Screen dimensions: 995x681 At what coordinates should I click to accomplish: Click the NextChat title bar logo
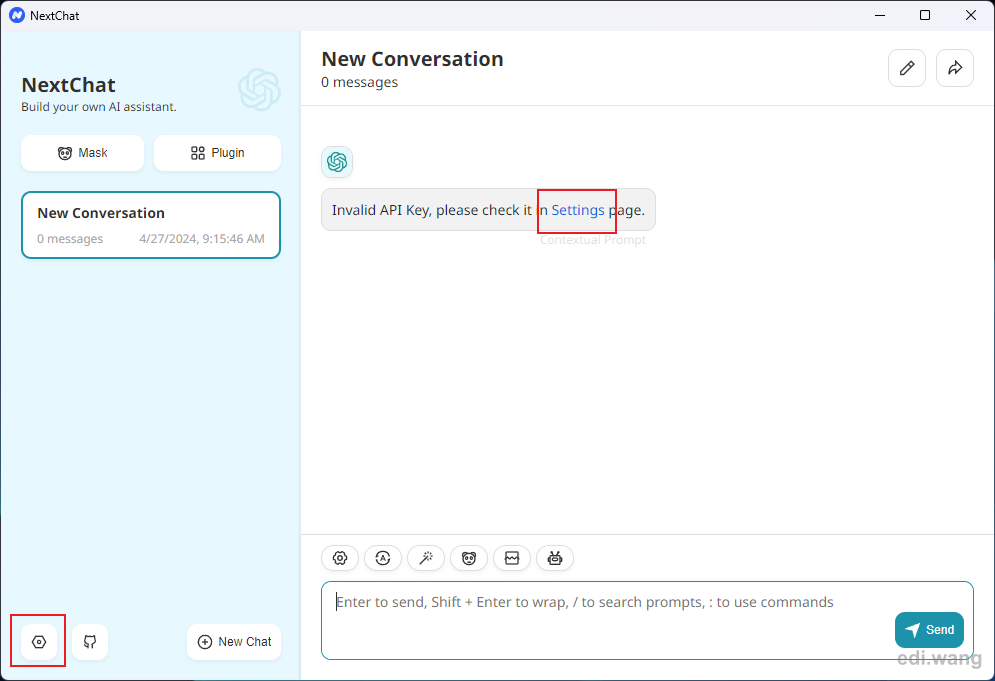click(x=17, y=15)
